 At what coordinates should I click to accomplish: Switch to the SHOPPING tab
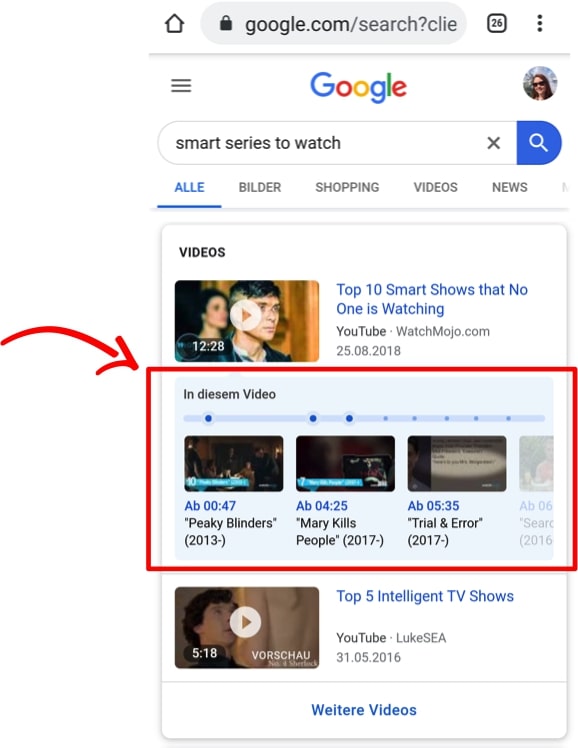[347, 187]
